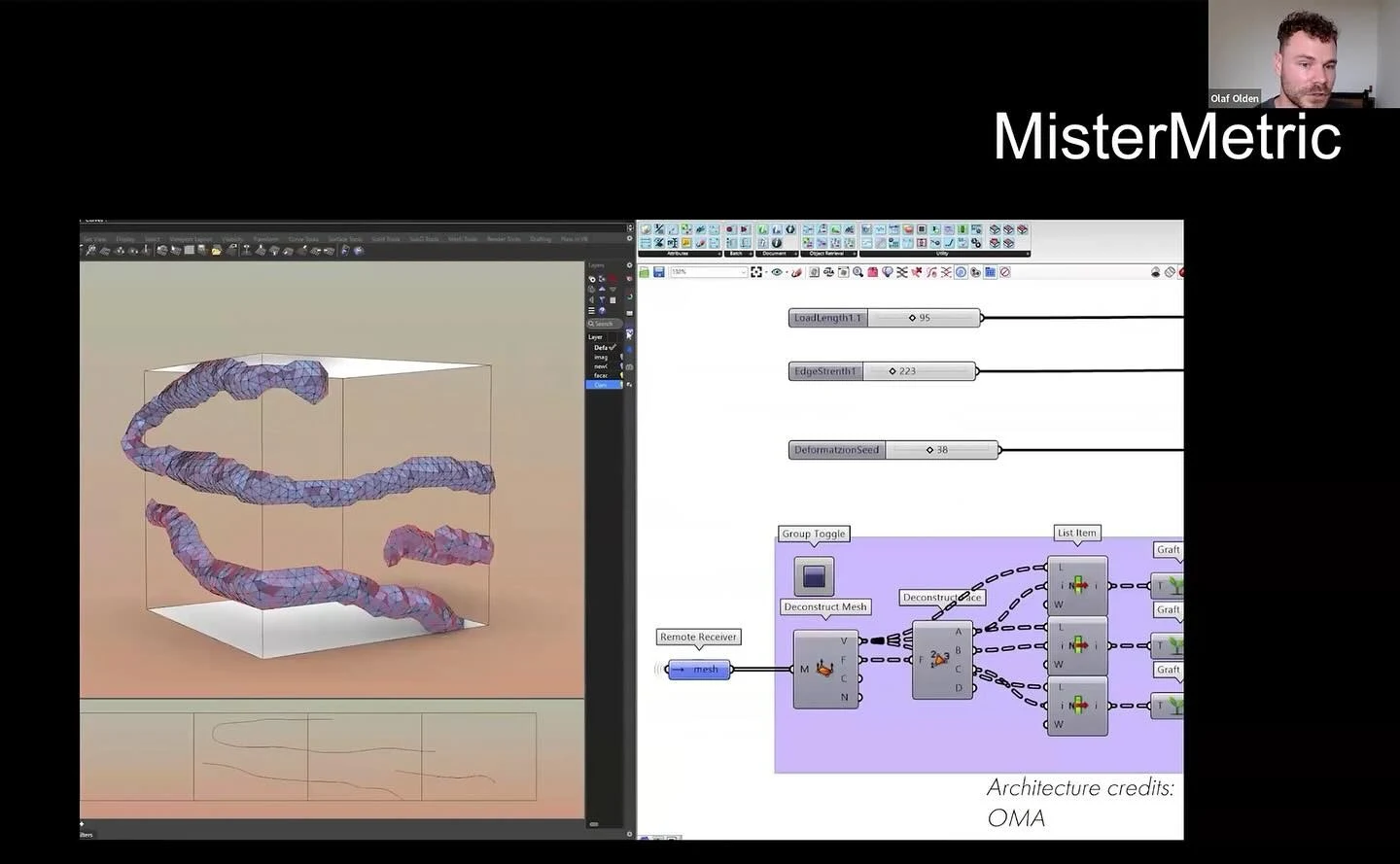
Task: Select the facac layer row
Action: tap(603, 375)
